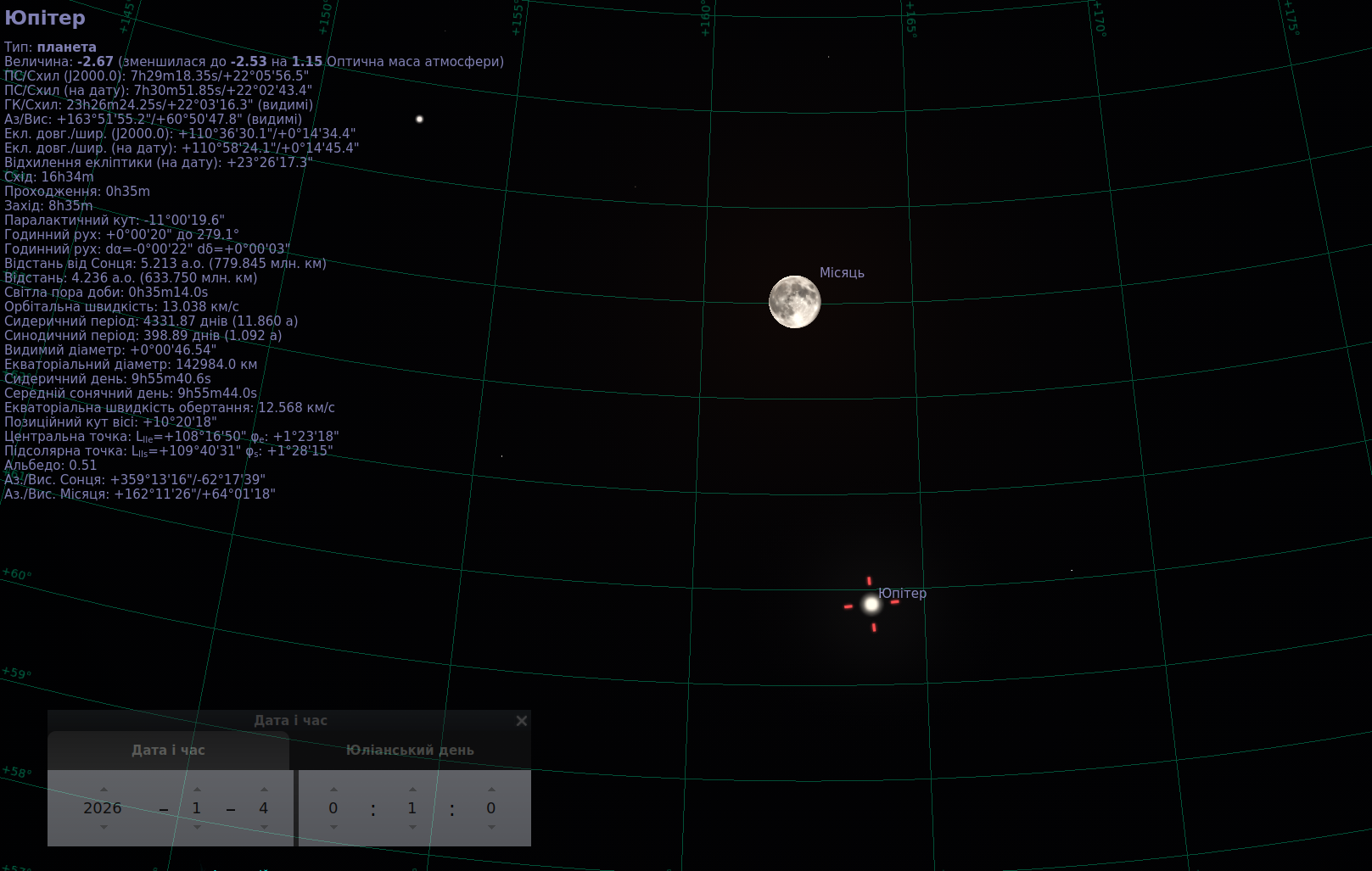
Task: Select the seconds field showing 0
Action: click(x=491, y=808)
